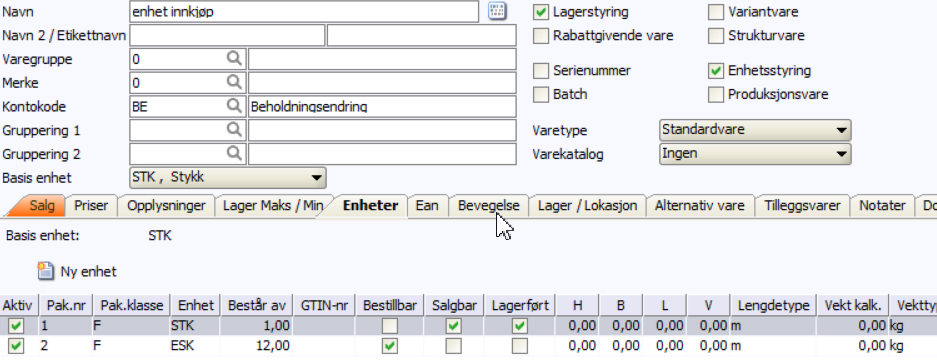Screen dimensions: 937x363
Task: Enable the Variantvare checkbox
Action: (x=715, y=11)
